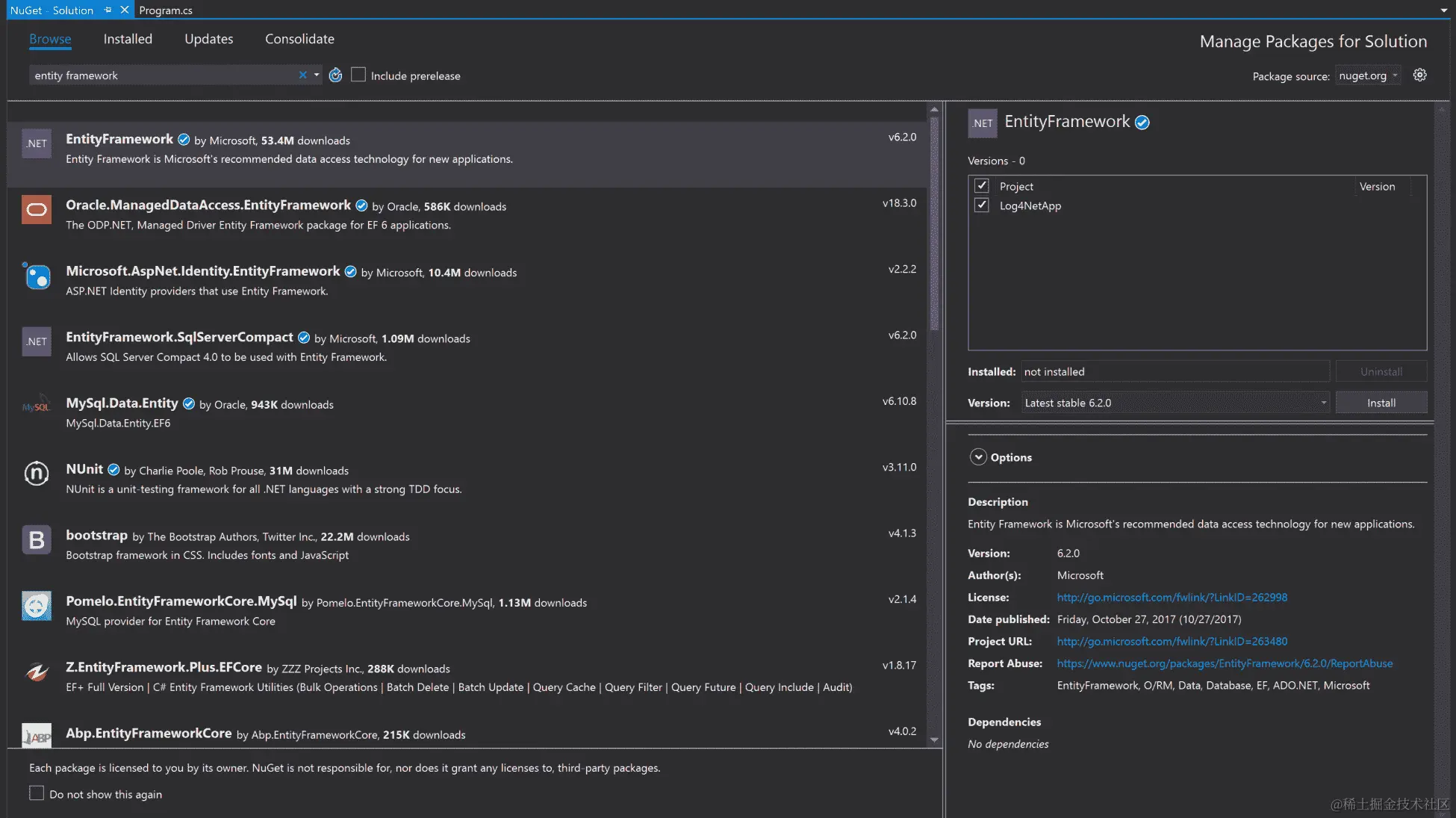Click pin icon on NuGet Solution tab
Image resolution: width=1456 pixels, height=818 pixels.
coord(108,10)
